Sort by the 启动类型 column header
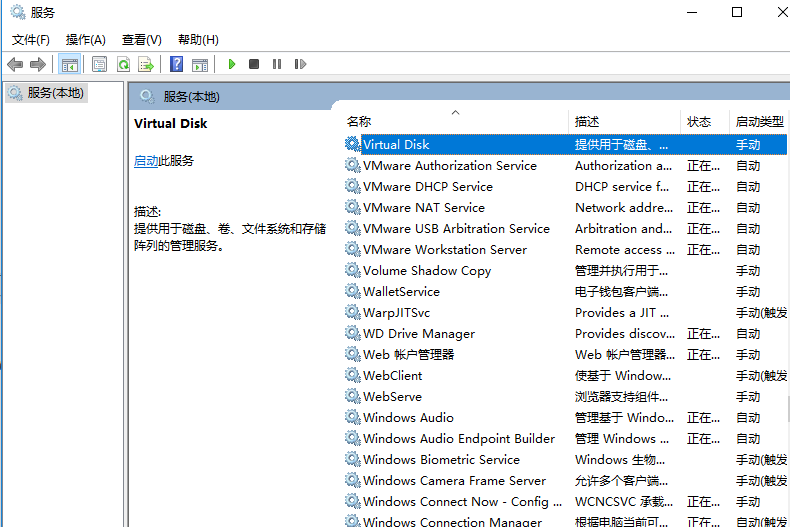The image size is (790, 527). [759, 121]
